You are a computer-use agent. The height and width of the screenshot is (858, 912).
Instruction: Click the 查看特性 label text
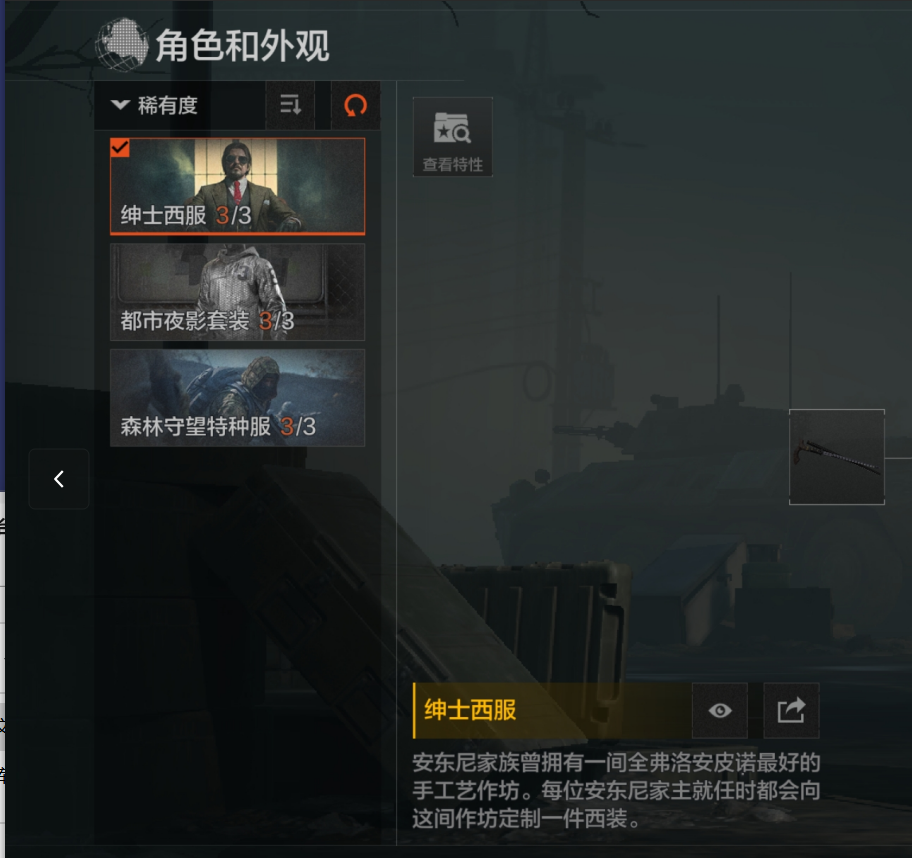coord(453,165)
